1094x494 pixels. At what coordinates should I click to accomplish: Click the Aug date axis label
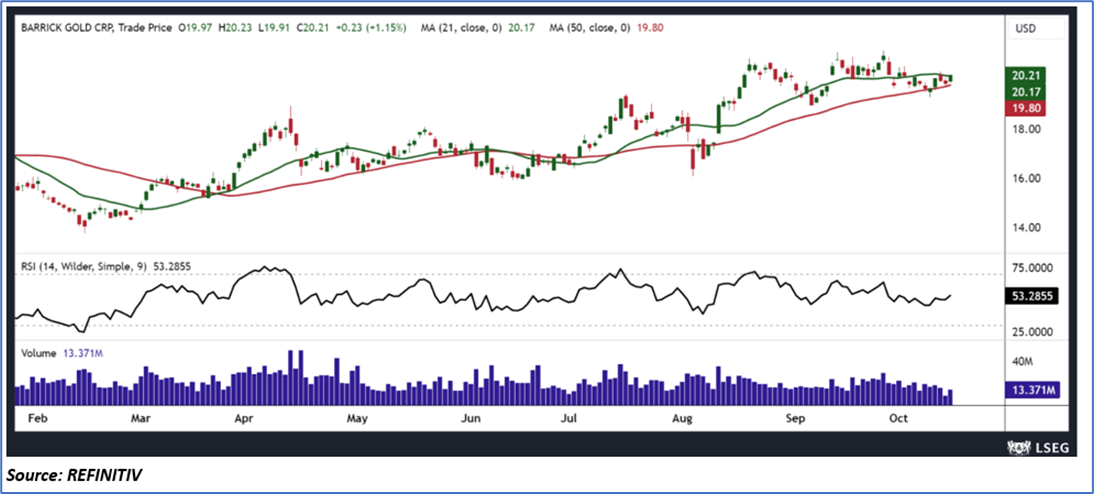coord(683,418)
